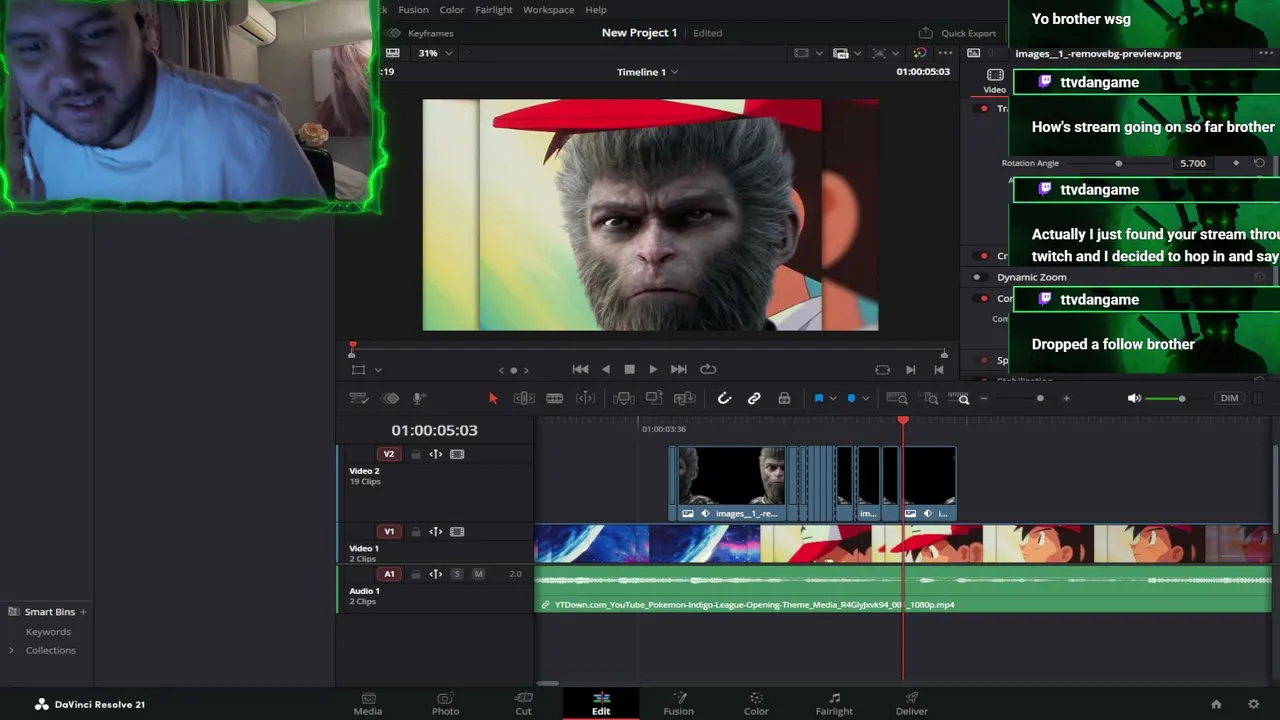The height and width of the screenshot is (720, 1280).
Task: Choose the Blade Edit Mode tool
Action: pyautogui.click(x=554, y=398)
